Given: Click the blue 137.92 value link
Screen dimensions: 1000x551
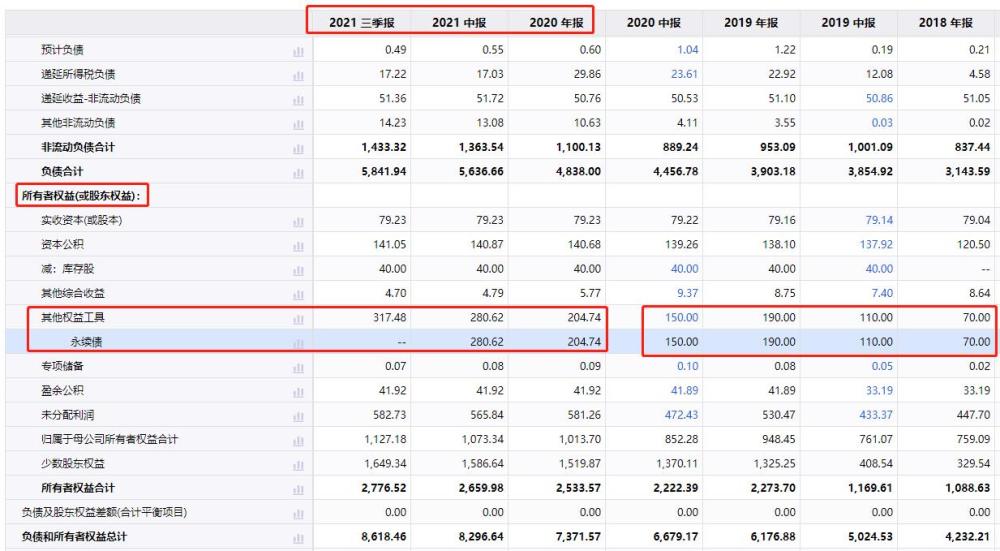Looking at the screenshot, I should click(849, 246).
